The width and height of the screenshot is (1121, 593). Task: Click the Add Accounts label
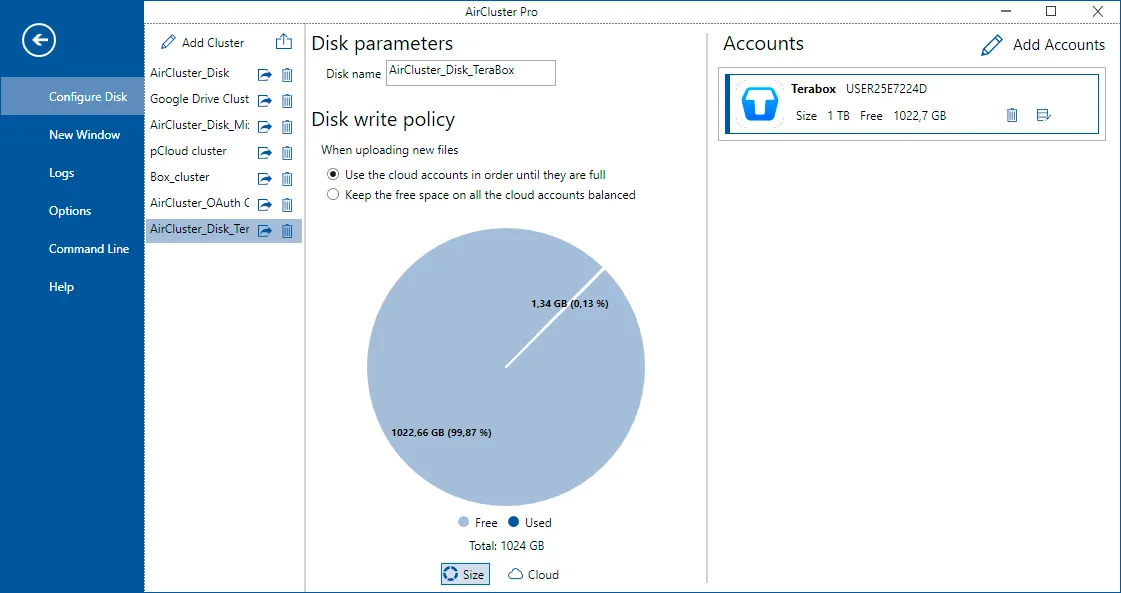point(1059,45)
